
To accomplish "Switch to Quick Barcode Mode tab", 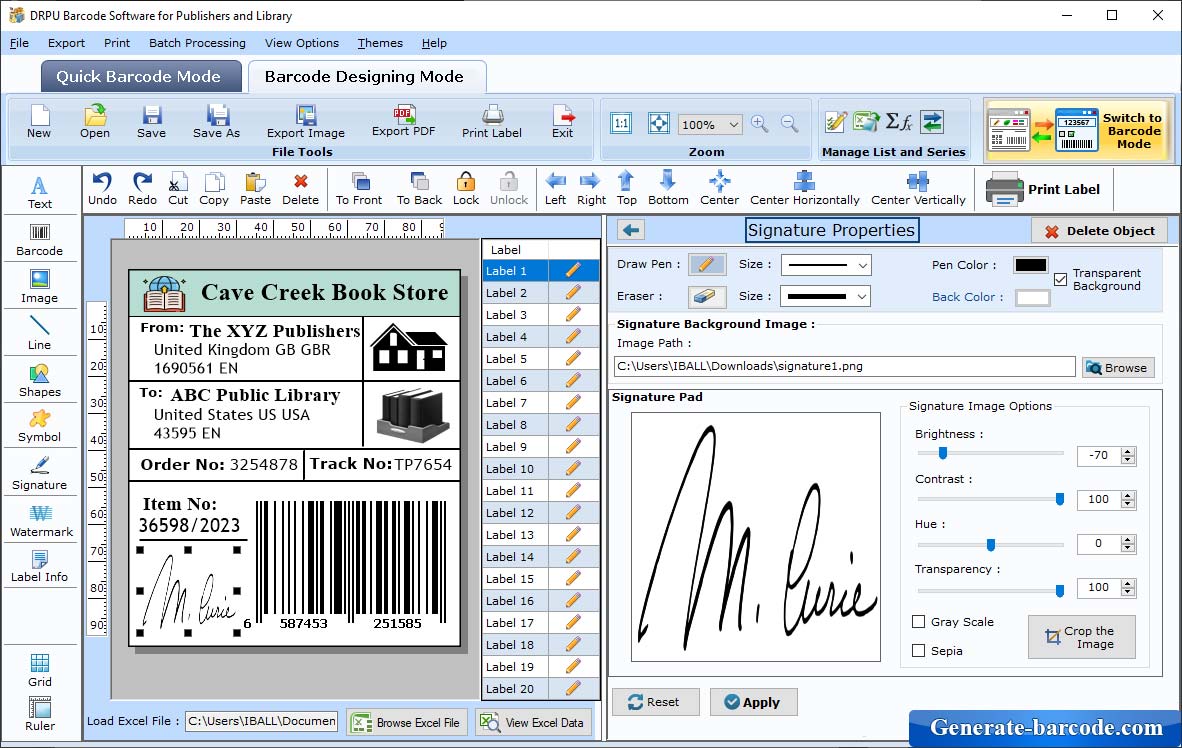I will [x=141, y=77].
